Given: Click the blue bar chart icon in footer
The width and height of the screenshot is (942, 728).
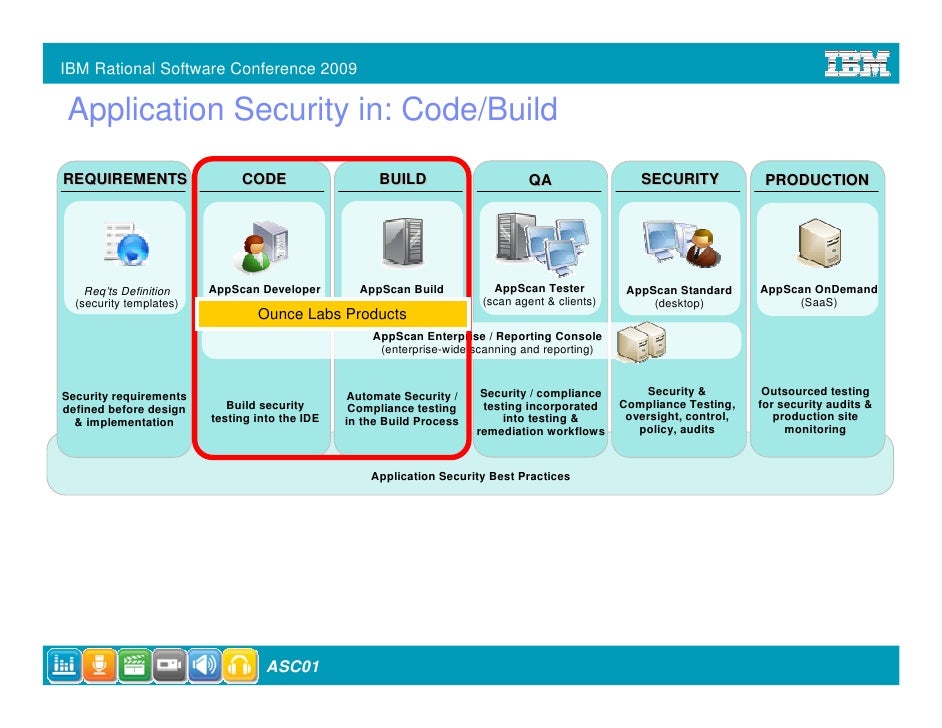Looking at the screenshot, I should 64,665.
